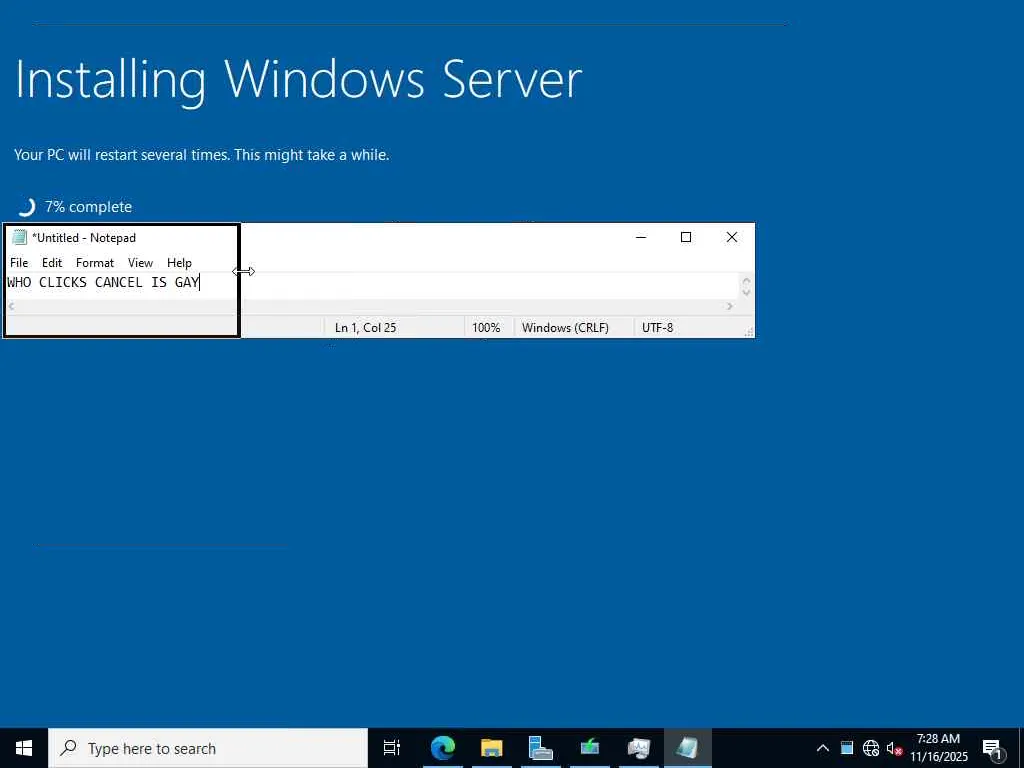Image resolution: width=1024 pixels, height=768 pixels.
Task: Click the search magnifier icon in taskbar
Action: tap(68, 748)
